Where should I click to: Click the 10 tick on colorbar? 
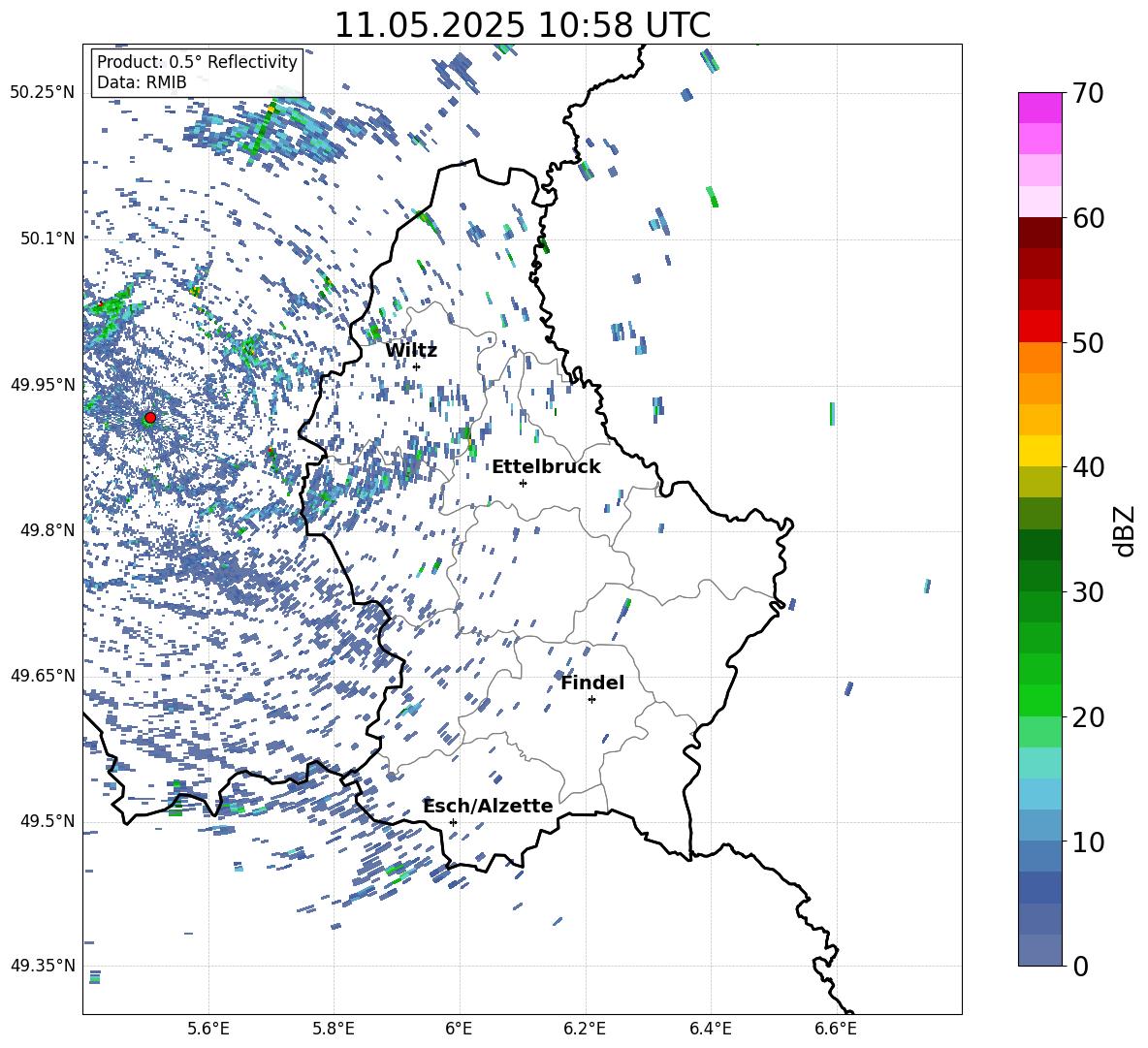[1088, 842]
